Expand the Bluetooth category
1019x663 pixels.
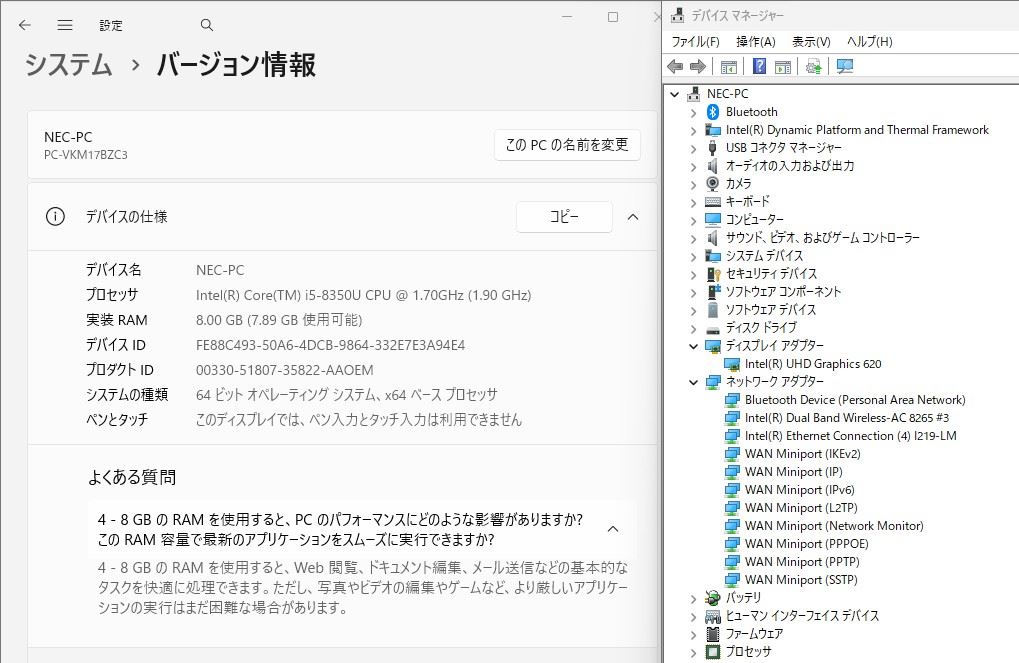coord(693,112)
